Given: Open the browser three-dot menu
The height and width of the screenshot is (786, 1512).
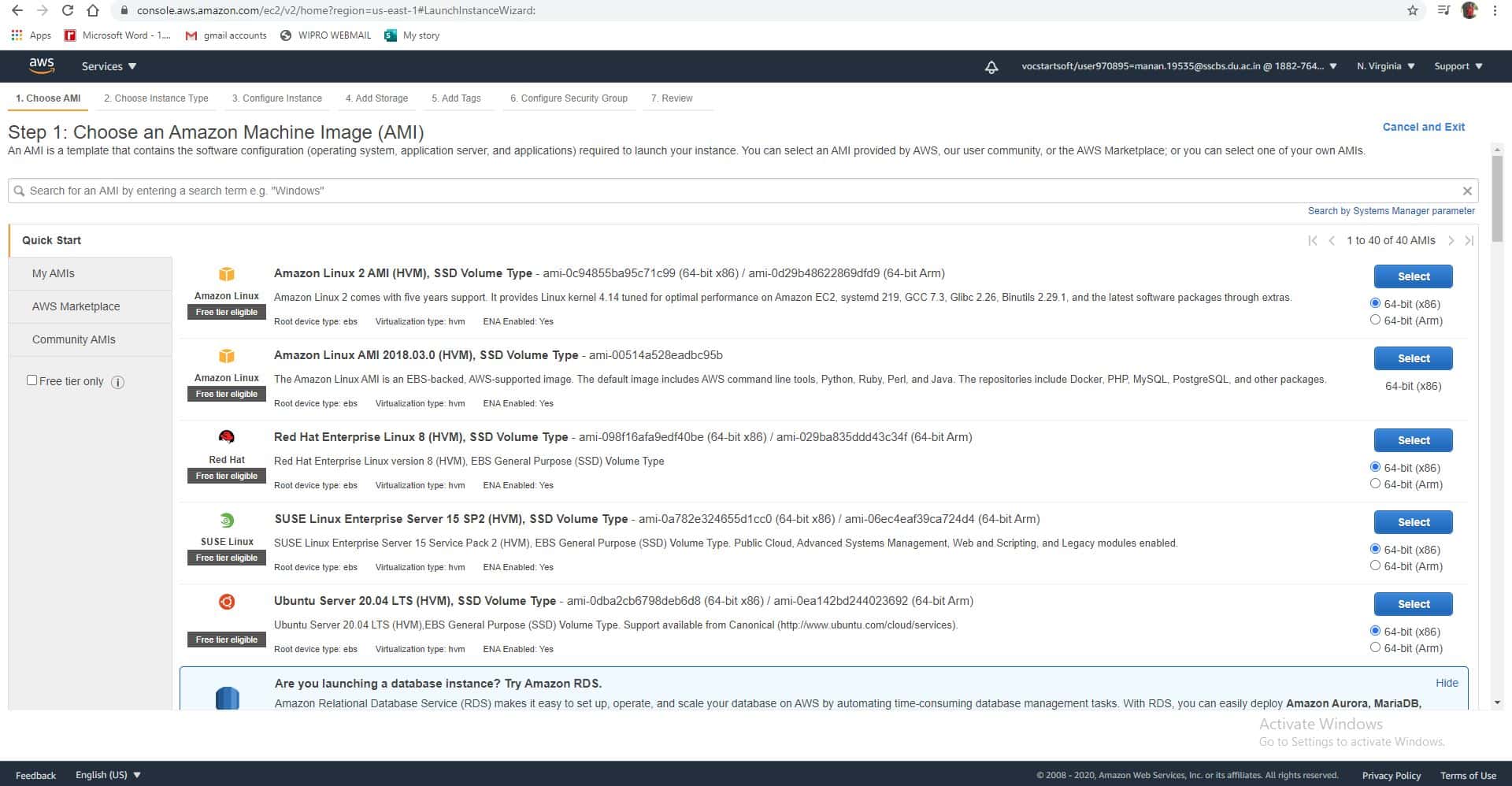Looking at the screenshot, I should pyautogui.click(x=1495, y=10).
